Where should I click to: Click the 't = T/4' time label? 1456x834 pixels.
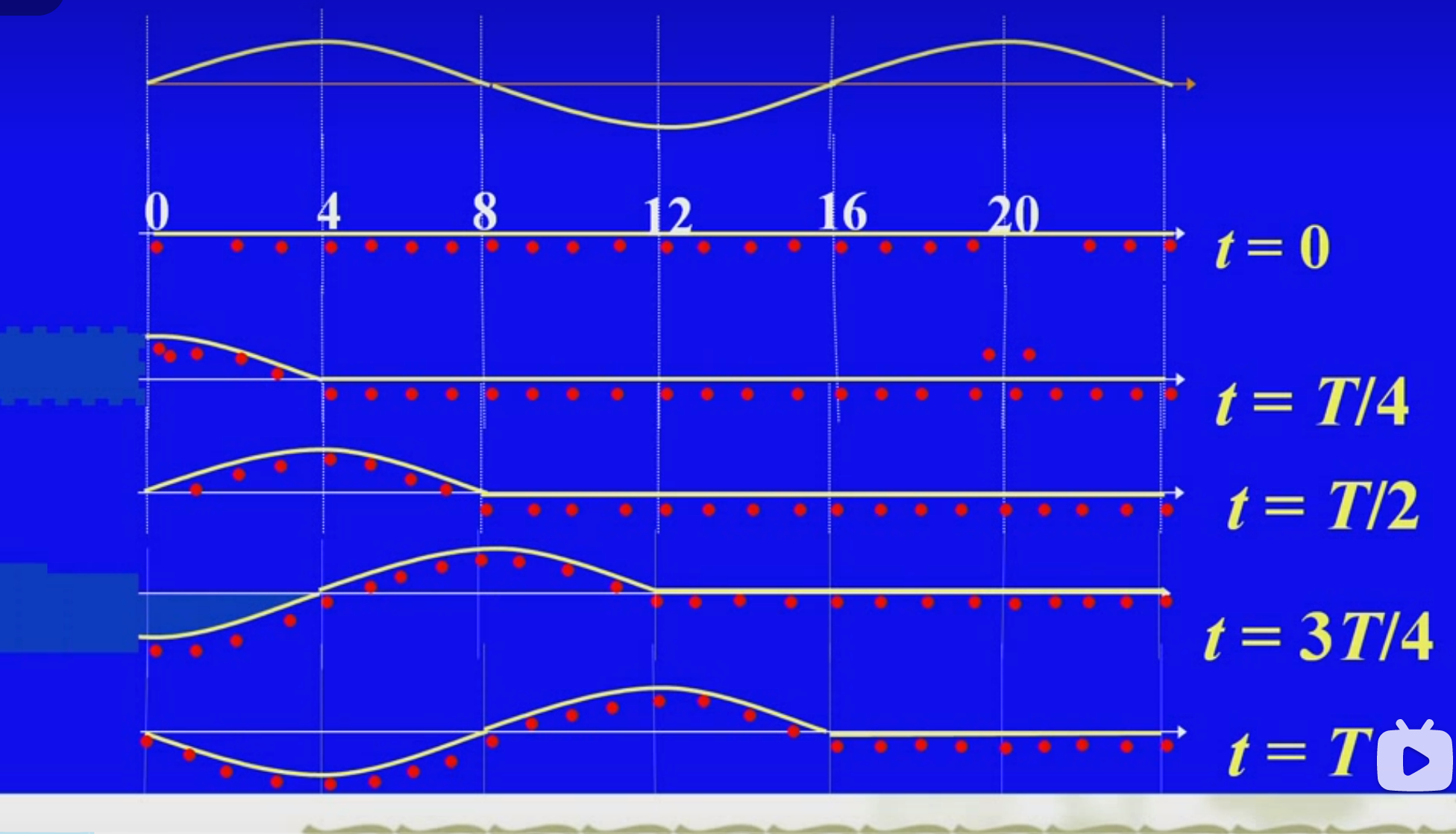click(x=1312, y=403)
